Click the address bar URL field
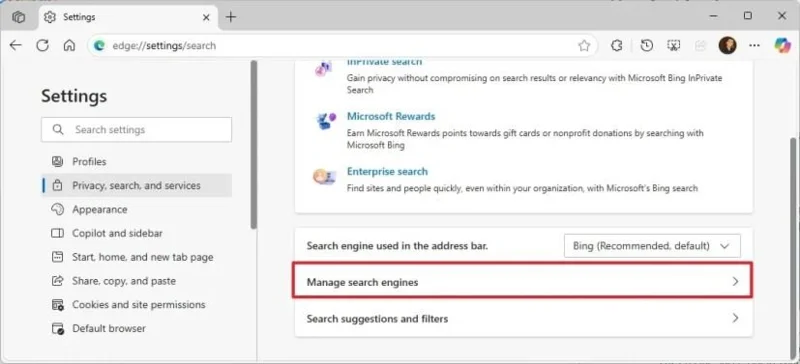This screenshot has height=364, width=800. click(342, 45)
